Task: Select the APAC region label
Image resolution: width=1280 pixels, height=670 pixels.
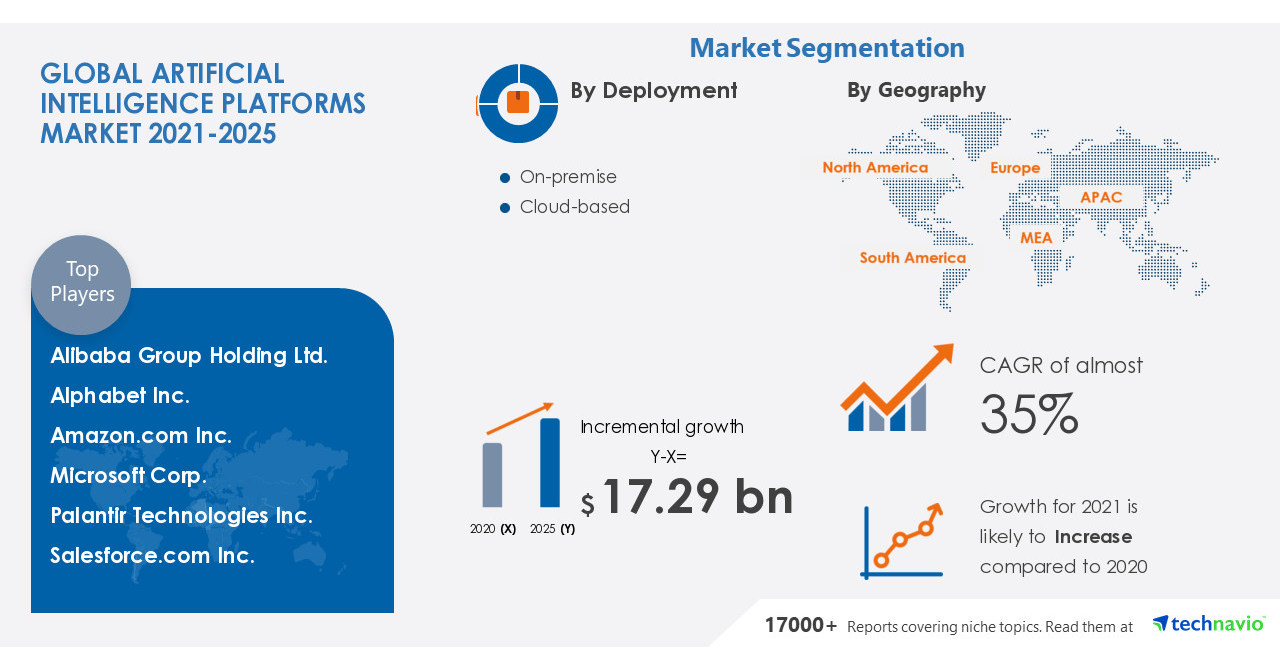Action: (1101, 197)
